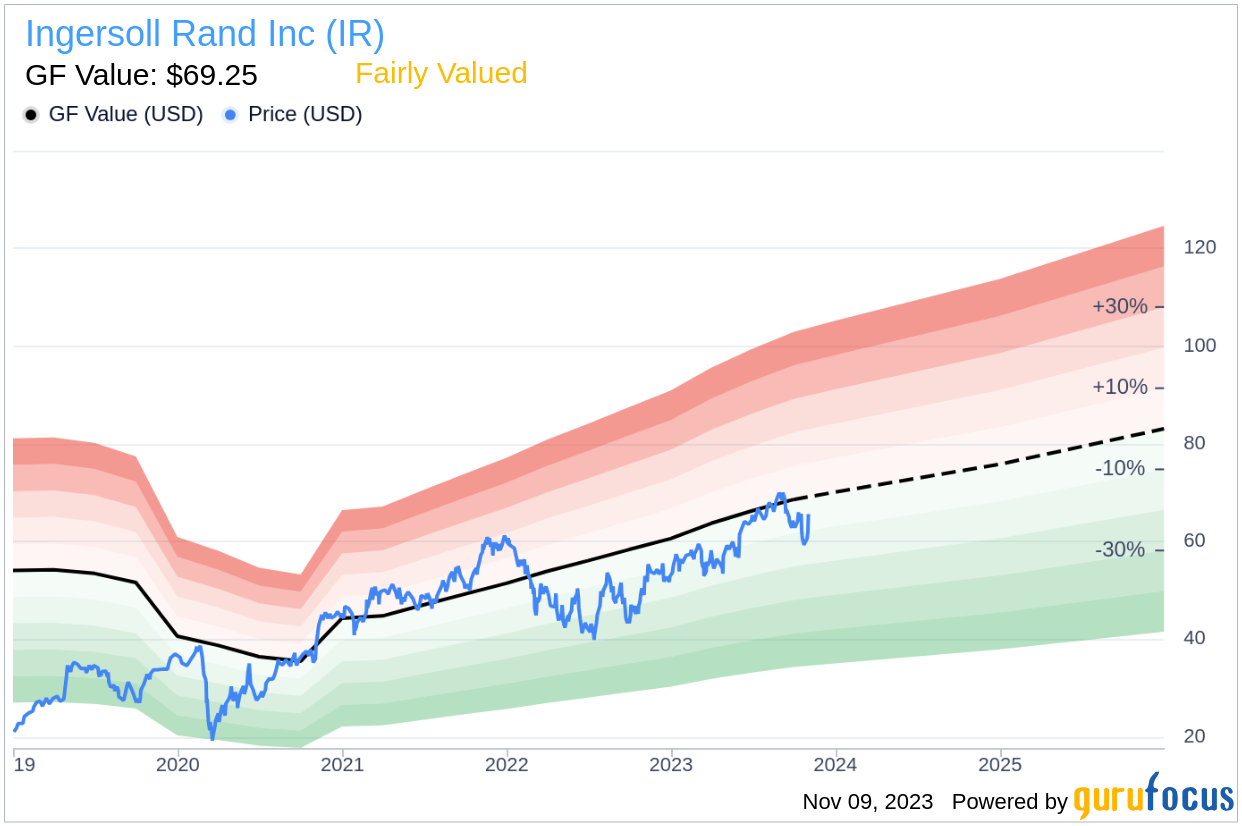Click the +30% band label
Screen dimensions: 1242x826
(x=1120, y=306)
